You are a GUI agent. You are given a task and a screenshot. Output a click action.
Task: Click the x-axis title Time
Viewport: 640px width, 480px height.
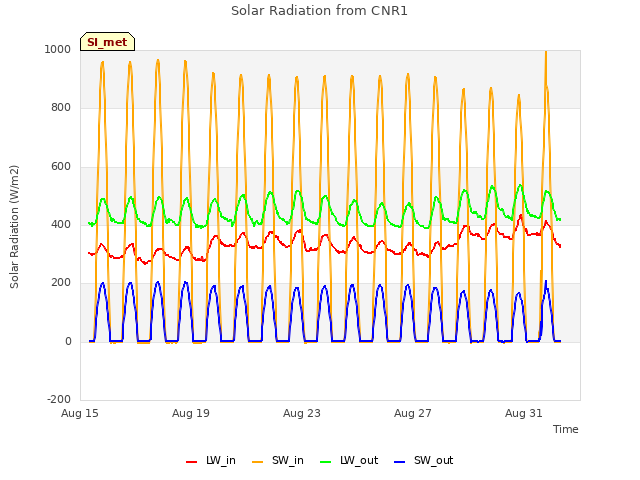point(565,429)
